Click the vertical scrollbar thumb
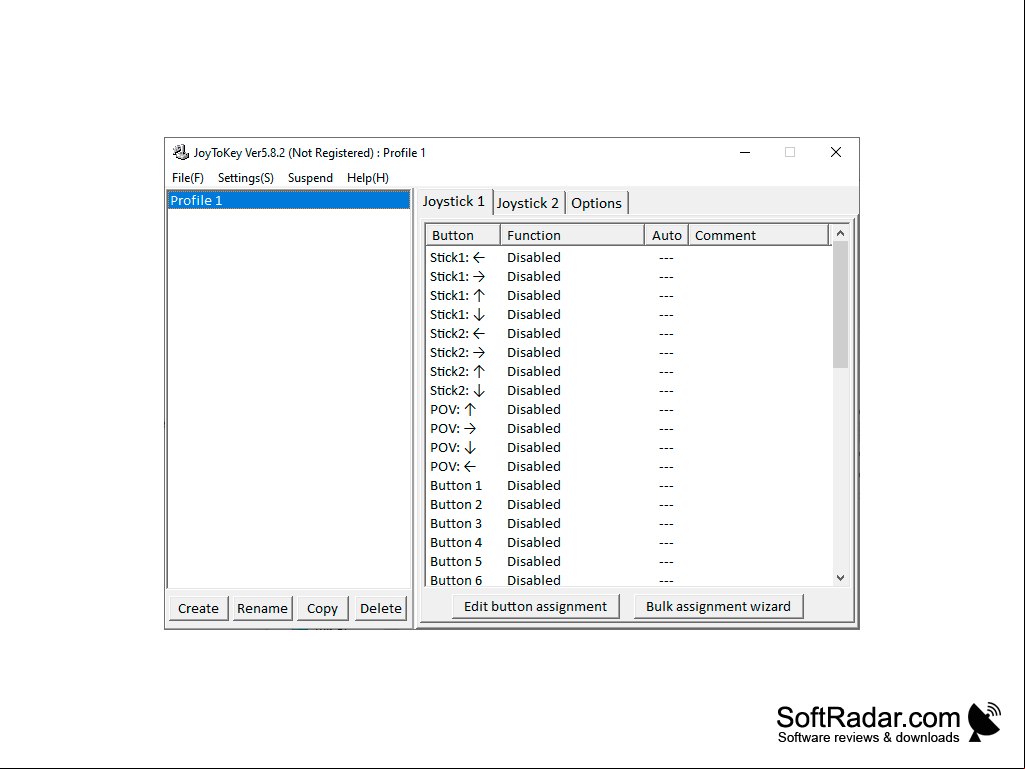Screen dimensions: 1025x769 (x=841, y=305)
